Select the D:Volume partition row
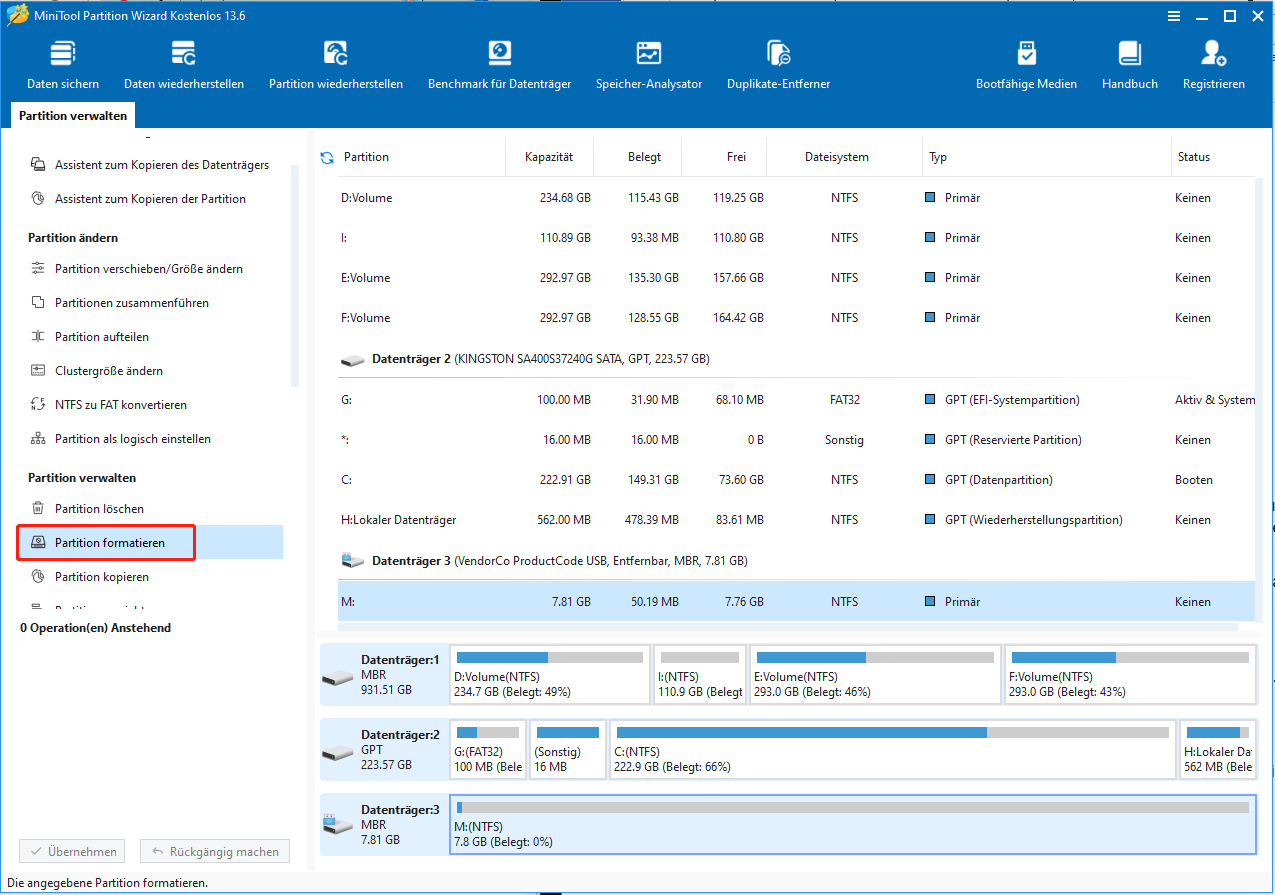Viewport: 1275px width, 895px height. click(x=796, y=198)
